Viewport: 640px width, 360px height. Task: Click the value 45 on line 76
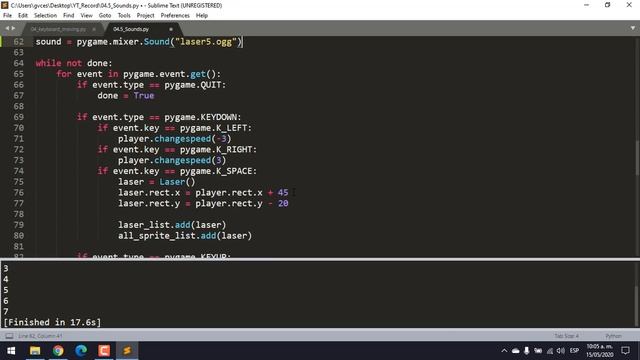(283, 193)
